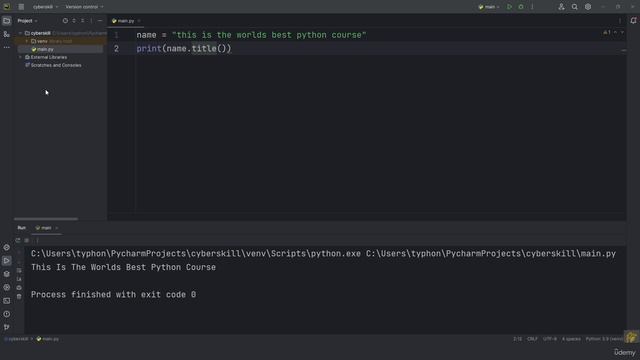640x360 pixels.
Task: Jump to next highlighted problem arrow
Action: click(622, 32)
